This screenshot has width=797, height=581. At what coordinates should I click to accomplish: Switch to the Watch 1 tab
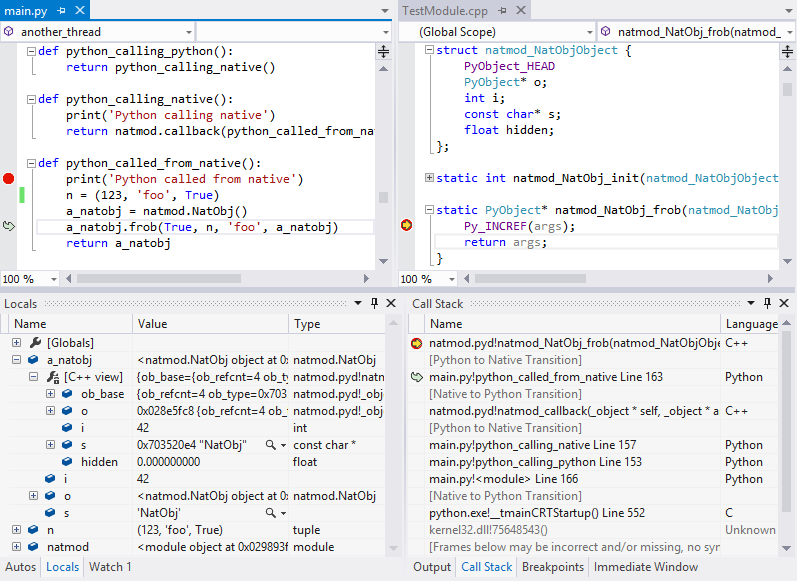110,567
